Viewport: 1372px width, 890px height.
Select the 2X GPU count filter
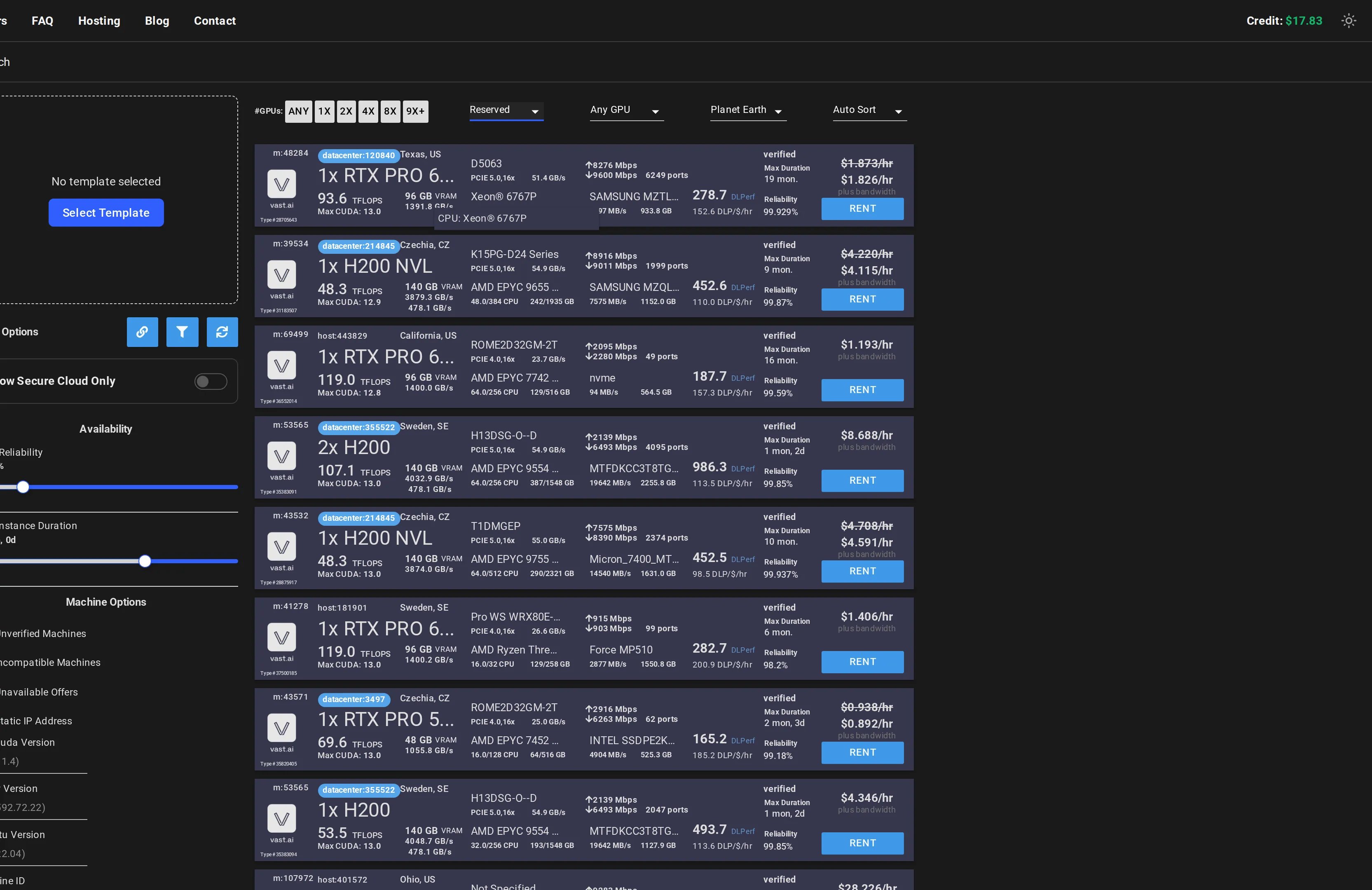click(346, 111)
